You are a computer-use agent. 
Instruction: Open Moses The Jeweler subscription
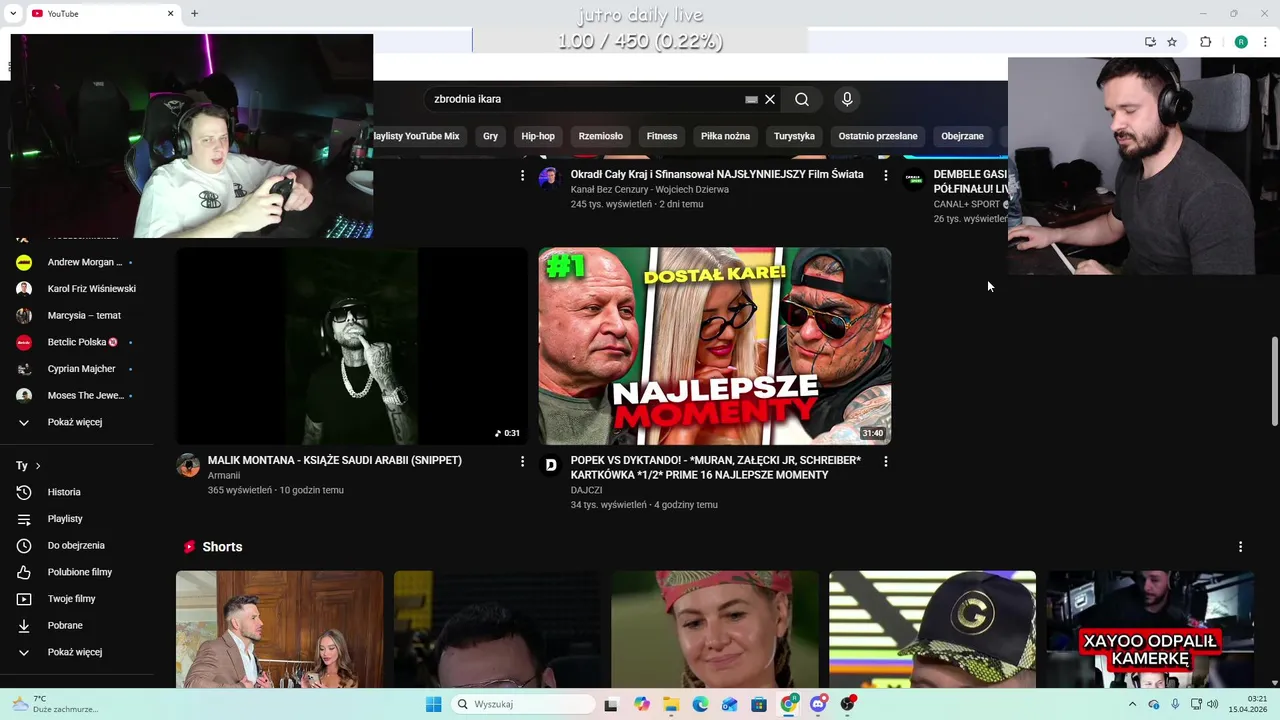[x=77, y=395]
